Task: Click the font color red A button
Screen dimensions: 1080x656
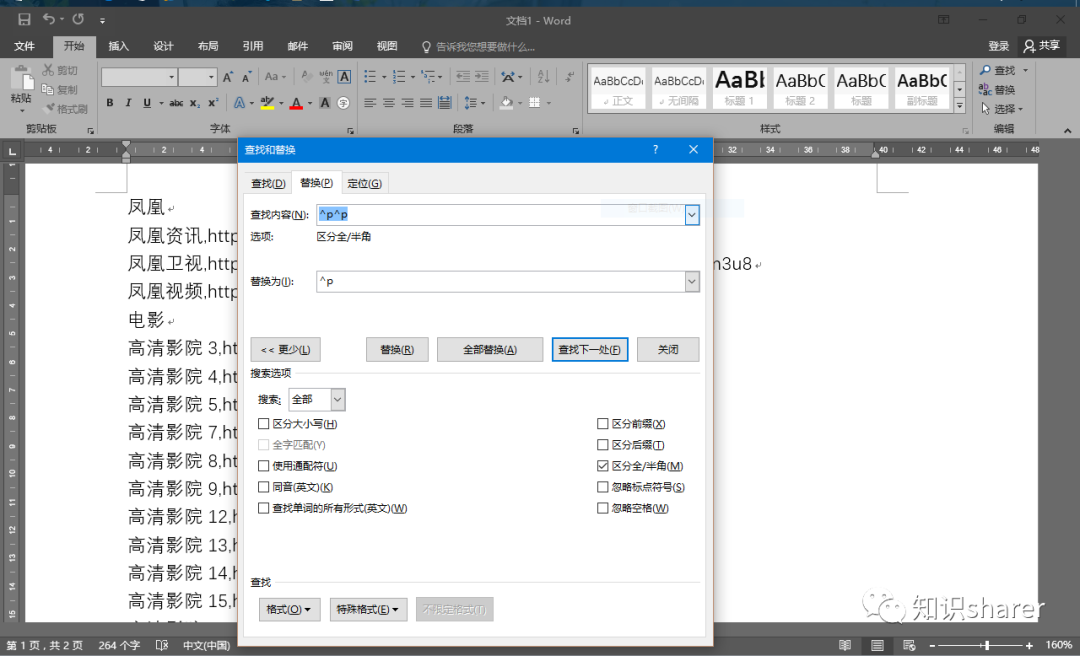Action: coord(296,103)
